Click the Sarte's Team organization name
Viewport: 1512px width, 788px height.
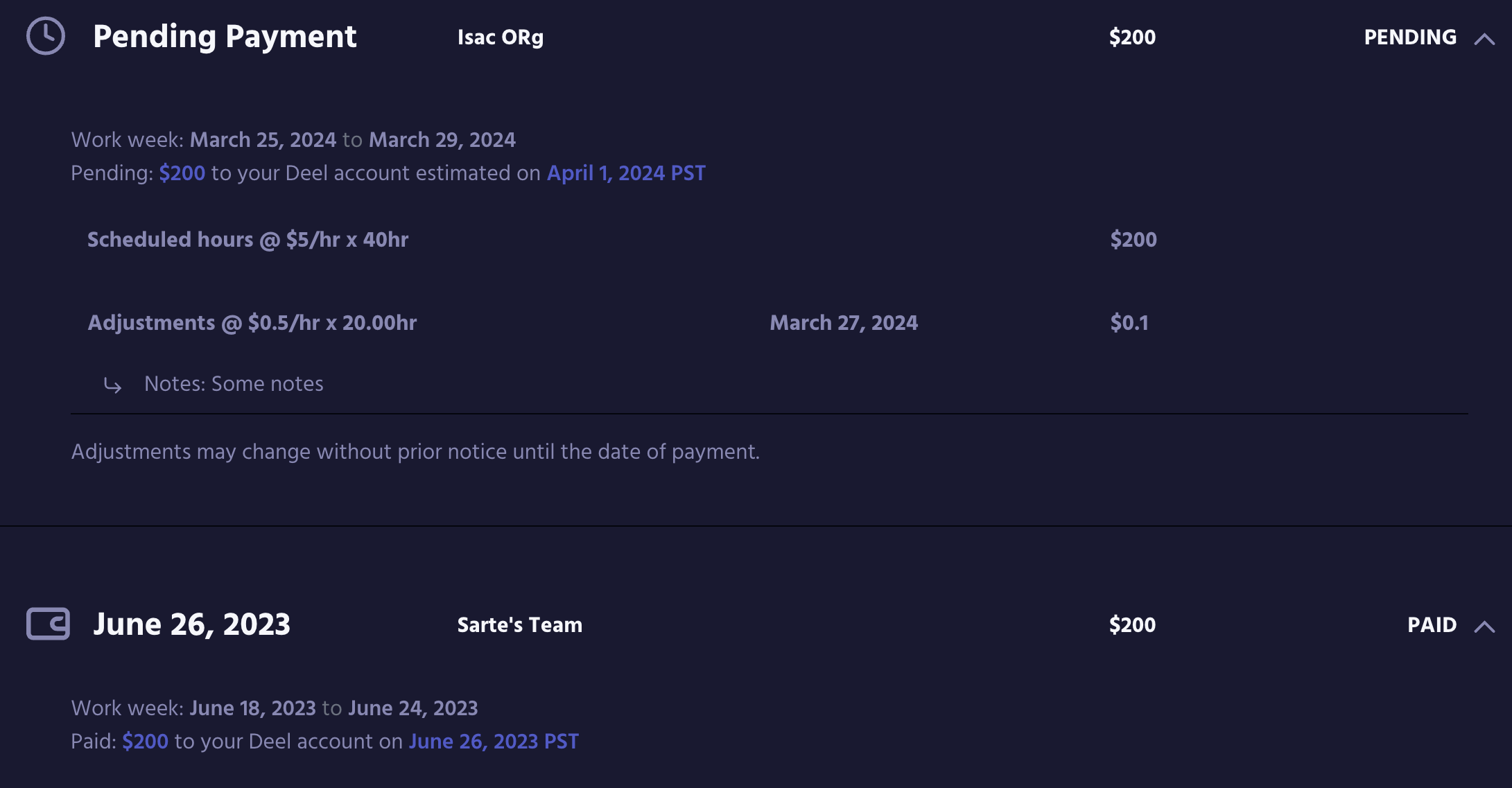[x=519, y=625]
